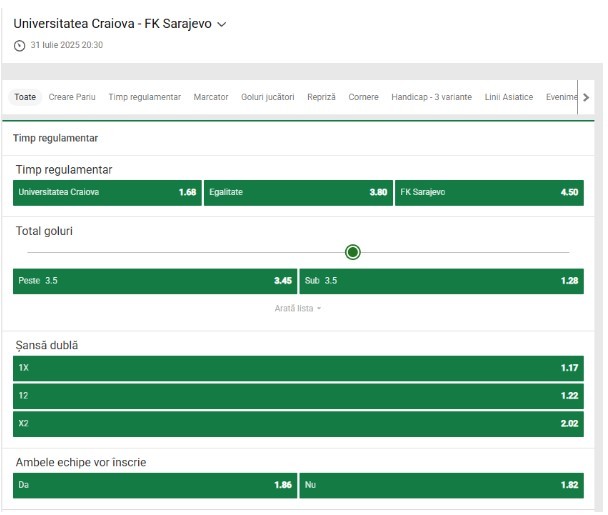Image resolution: width=608 pixels, height=515 pixels.
Task: Click the Timp regulamentar market heading above odds
Action: pyautogui.click(x=64, y=170)
